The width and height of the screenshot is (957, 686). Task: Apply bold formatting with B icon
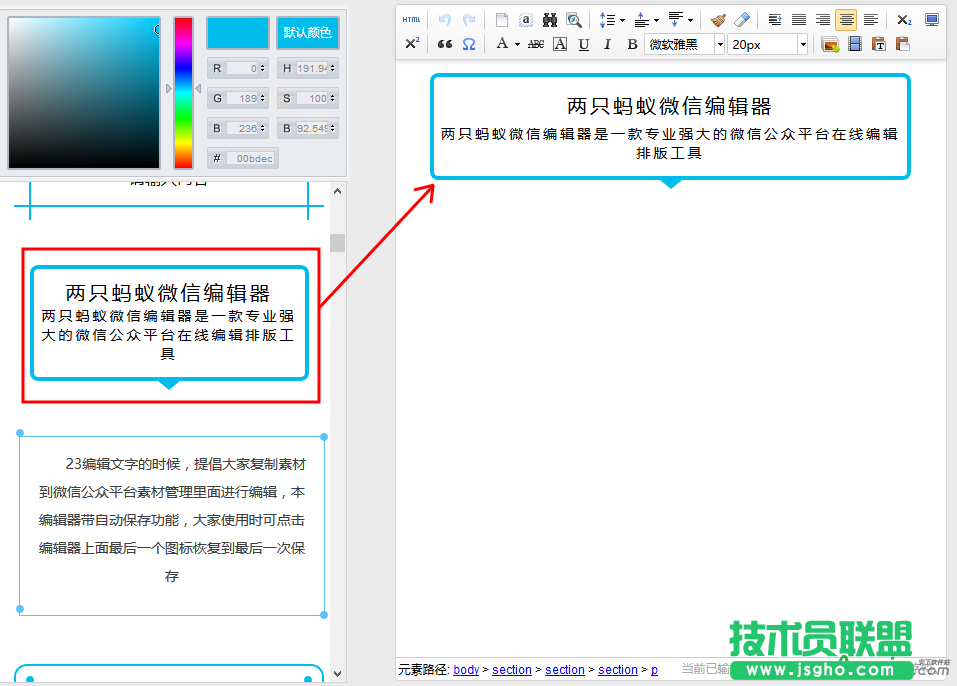631,45
